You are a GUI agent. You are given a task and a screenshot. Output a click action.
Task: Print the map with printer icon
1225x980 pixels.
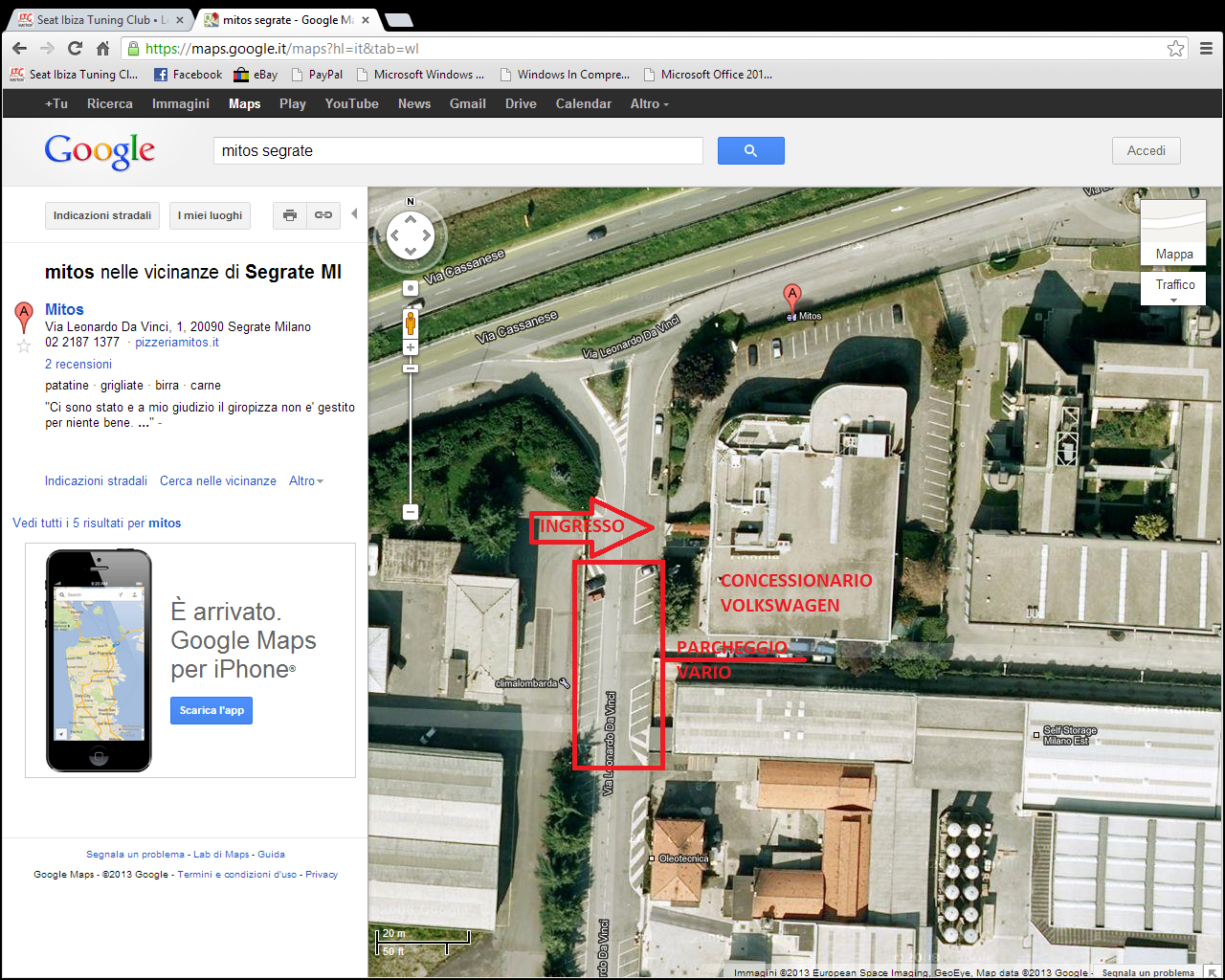(290, 215)
